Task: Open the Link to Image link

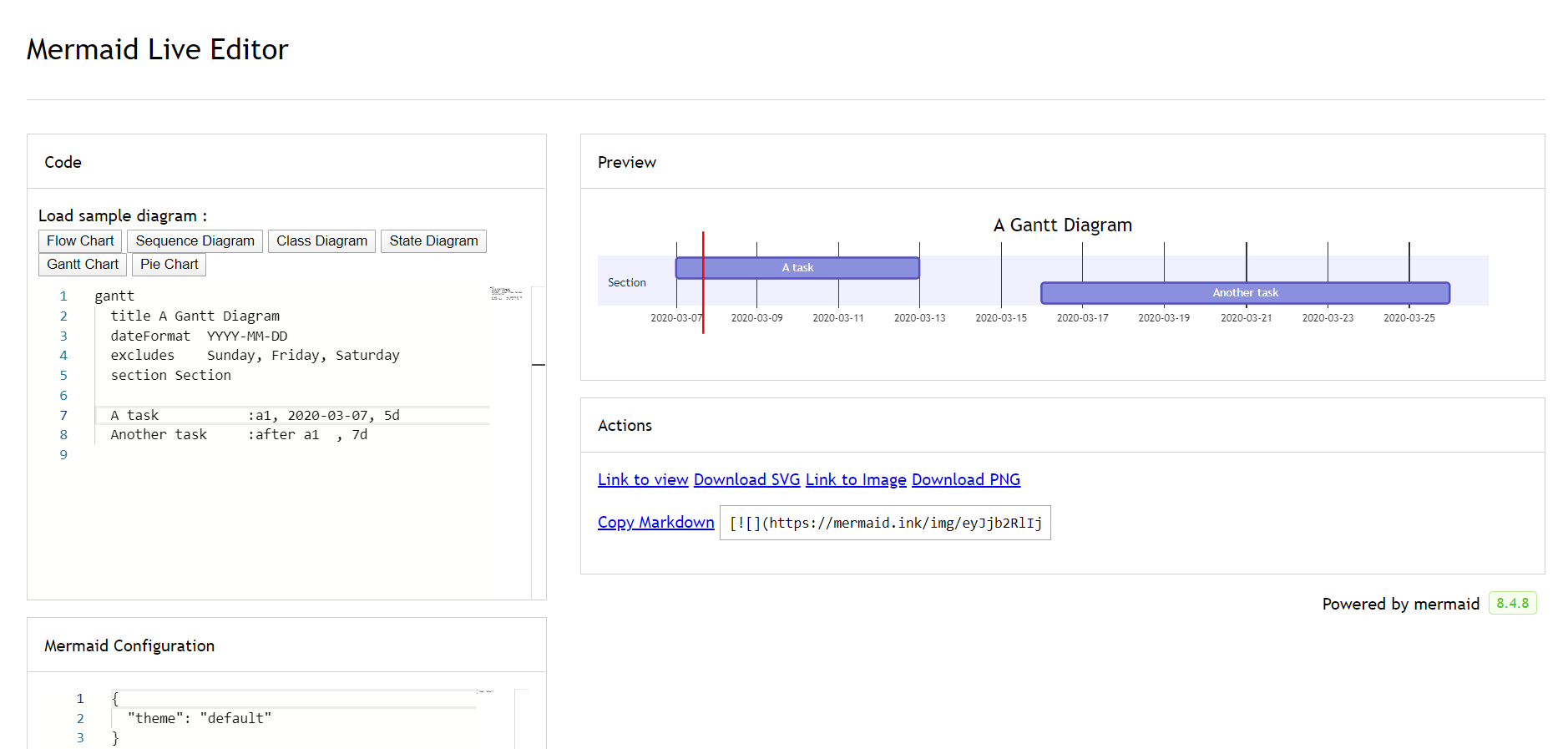Action: [856, 479]
